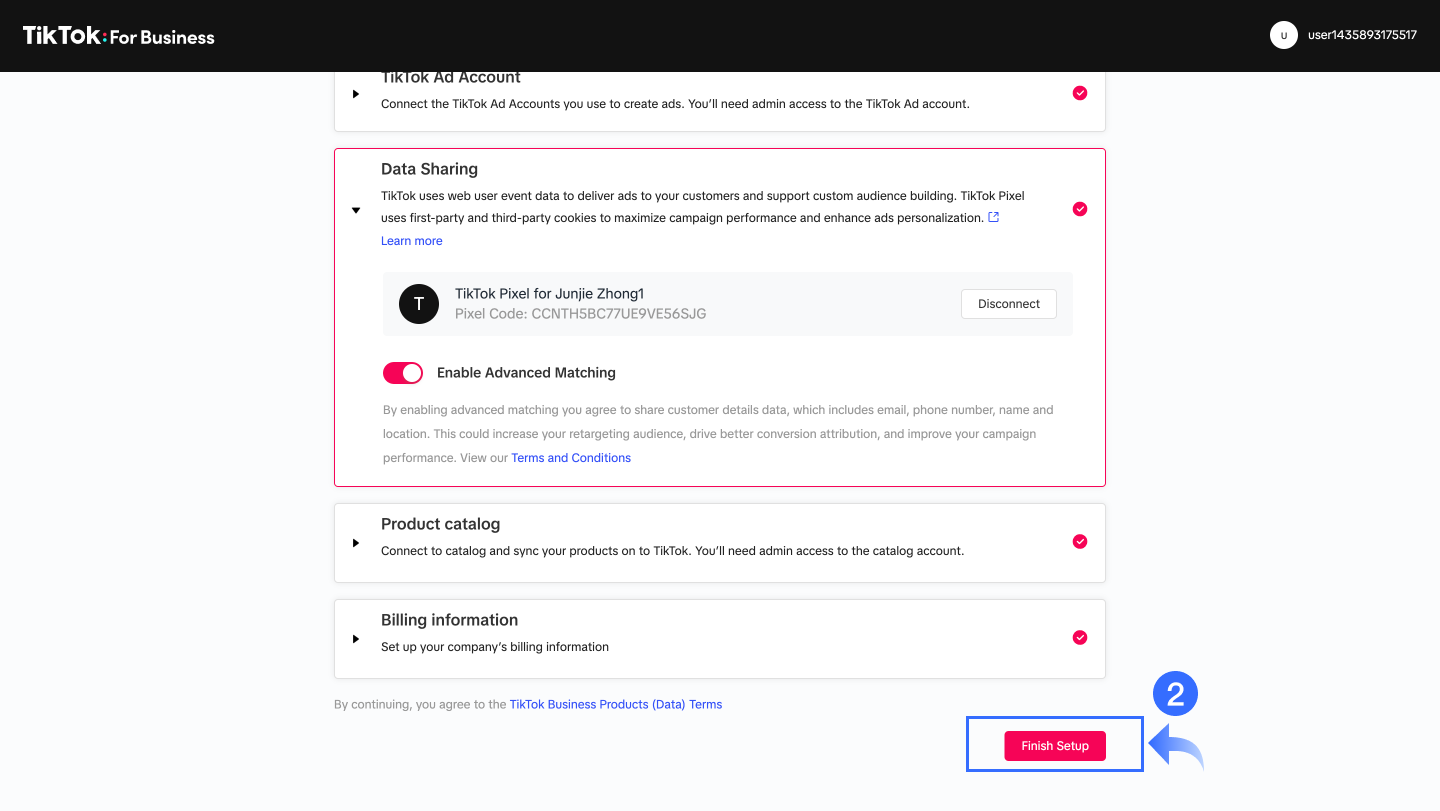Collapse the Data Sharing section arrow
This screenshot has height=811, width=1440.
(x=356, y=210)
